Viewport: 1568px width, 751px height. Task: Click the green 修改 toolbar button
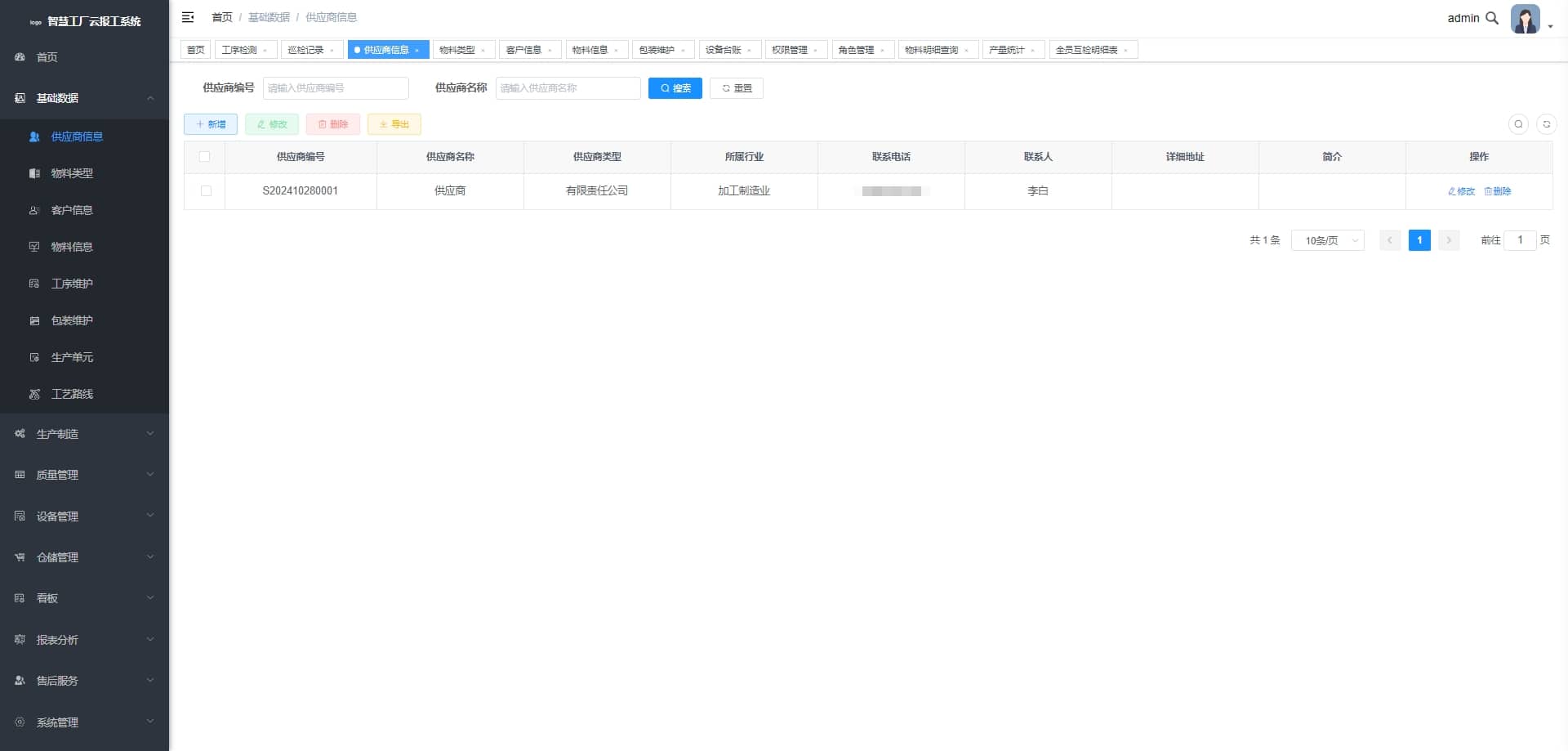[272, 124]
